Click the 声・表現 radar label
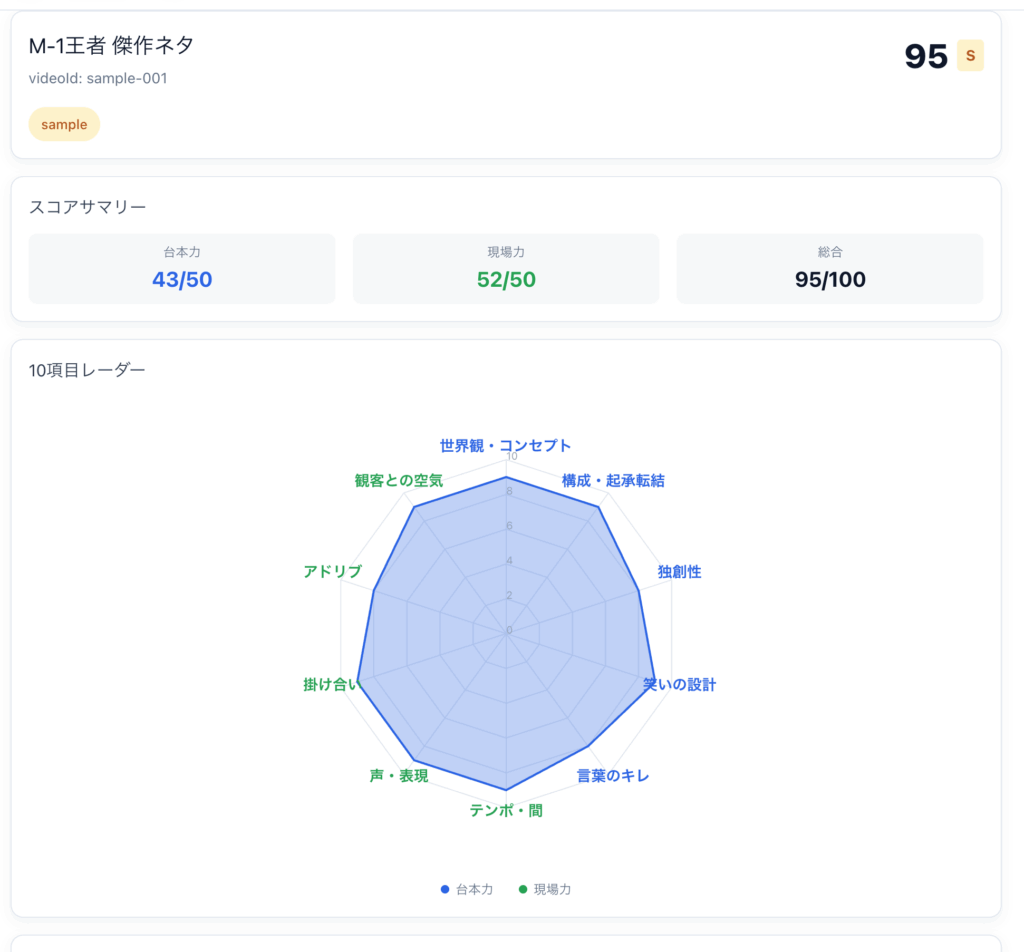The height and width of the screenshot is (952, 1024). (x=399, y=776)
